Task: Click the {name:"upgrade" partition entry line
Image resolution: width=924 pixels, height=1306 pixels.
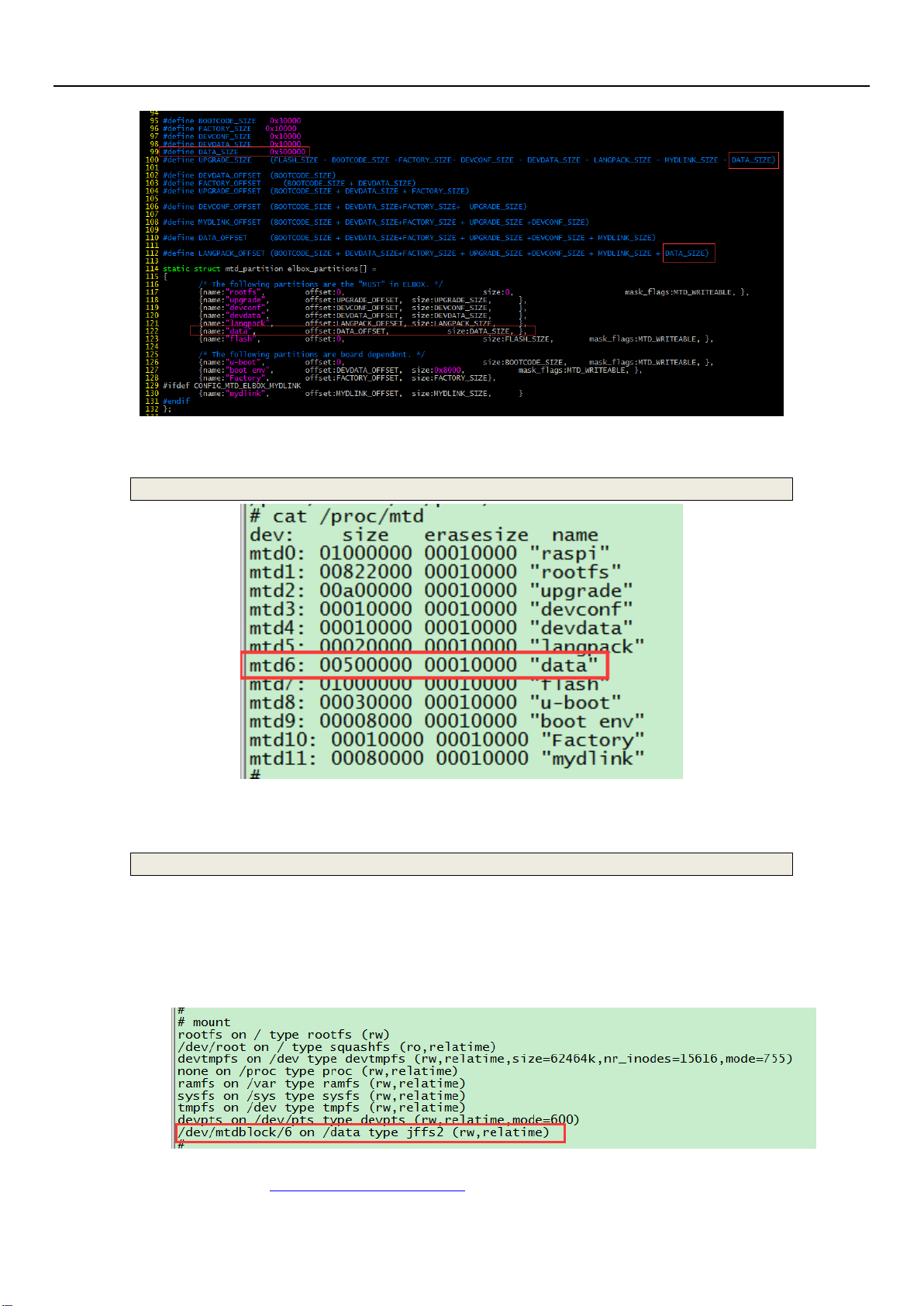Action: click(363, 300)
